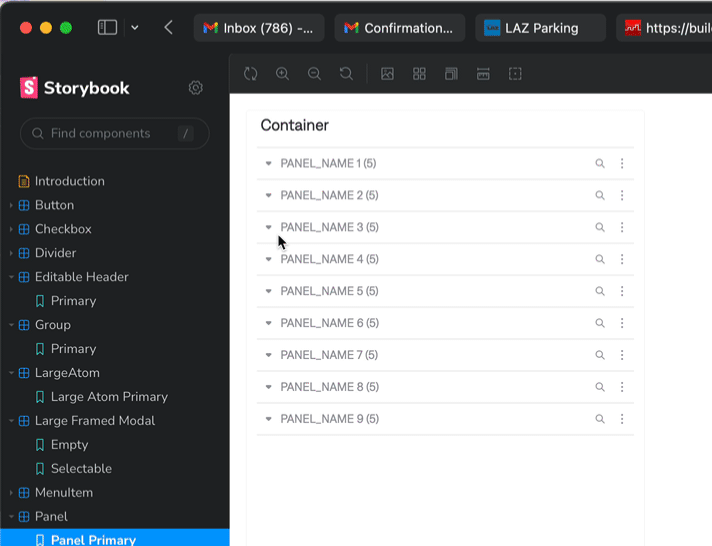Open the Introduction docs page
Viewport: 712px width, 546px height.
coord(69,181)
